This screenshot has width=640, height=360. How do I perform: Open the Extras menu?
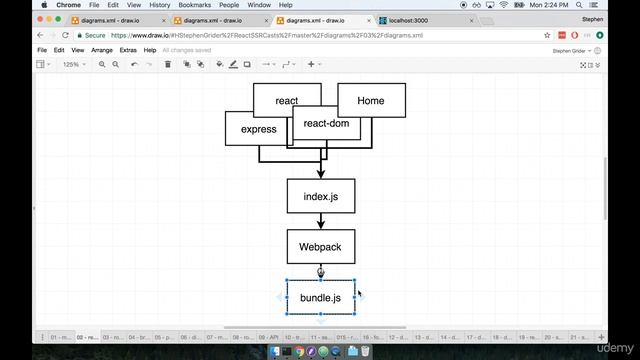(x=128, y=50)
